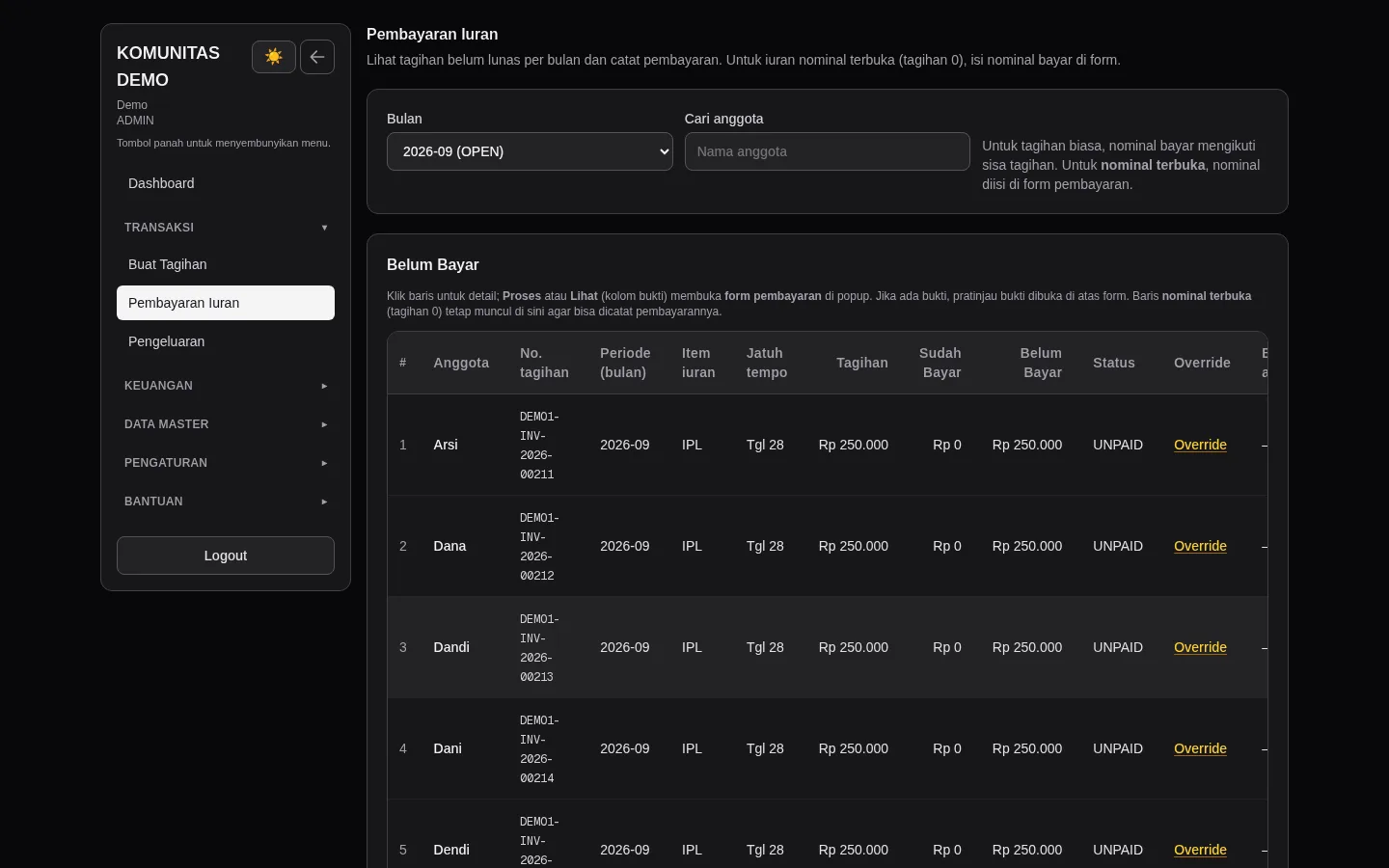This screenshot has height=868, width=1389.
Task: Select Pembayaran Iuran in the sidebar
Action: coord(226,303)
